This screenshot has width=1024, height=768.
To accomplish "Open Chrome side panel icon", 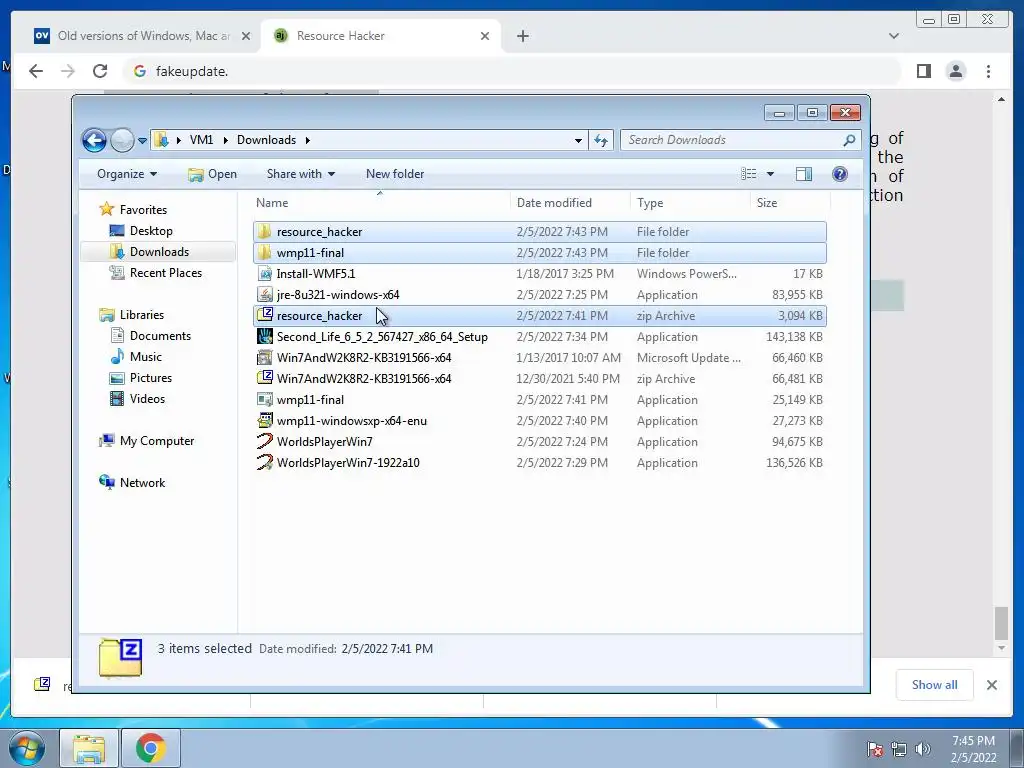I will [923, 71].
